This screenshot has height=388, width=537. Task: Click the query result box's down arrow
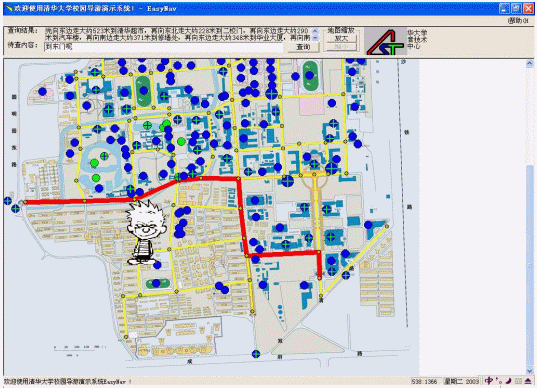[315, 38]
